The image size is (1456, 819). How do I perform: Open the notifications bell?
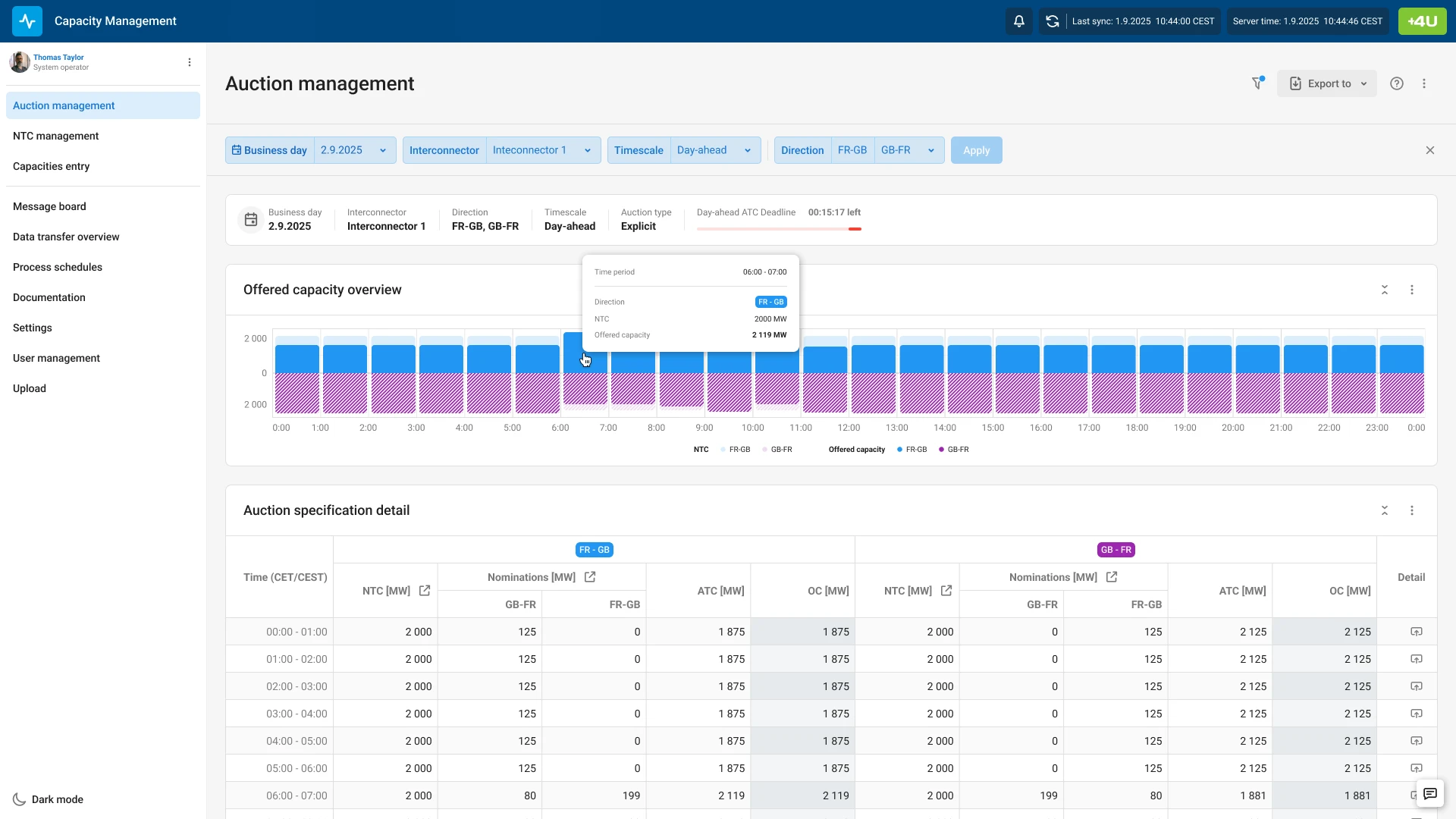point(1019,21)
